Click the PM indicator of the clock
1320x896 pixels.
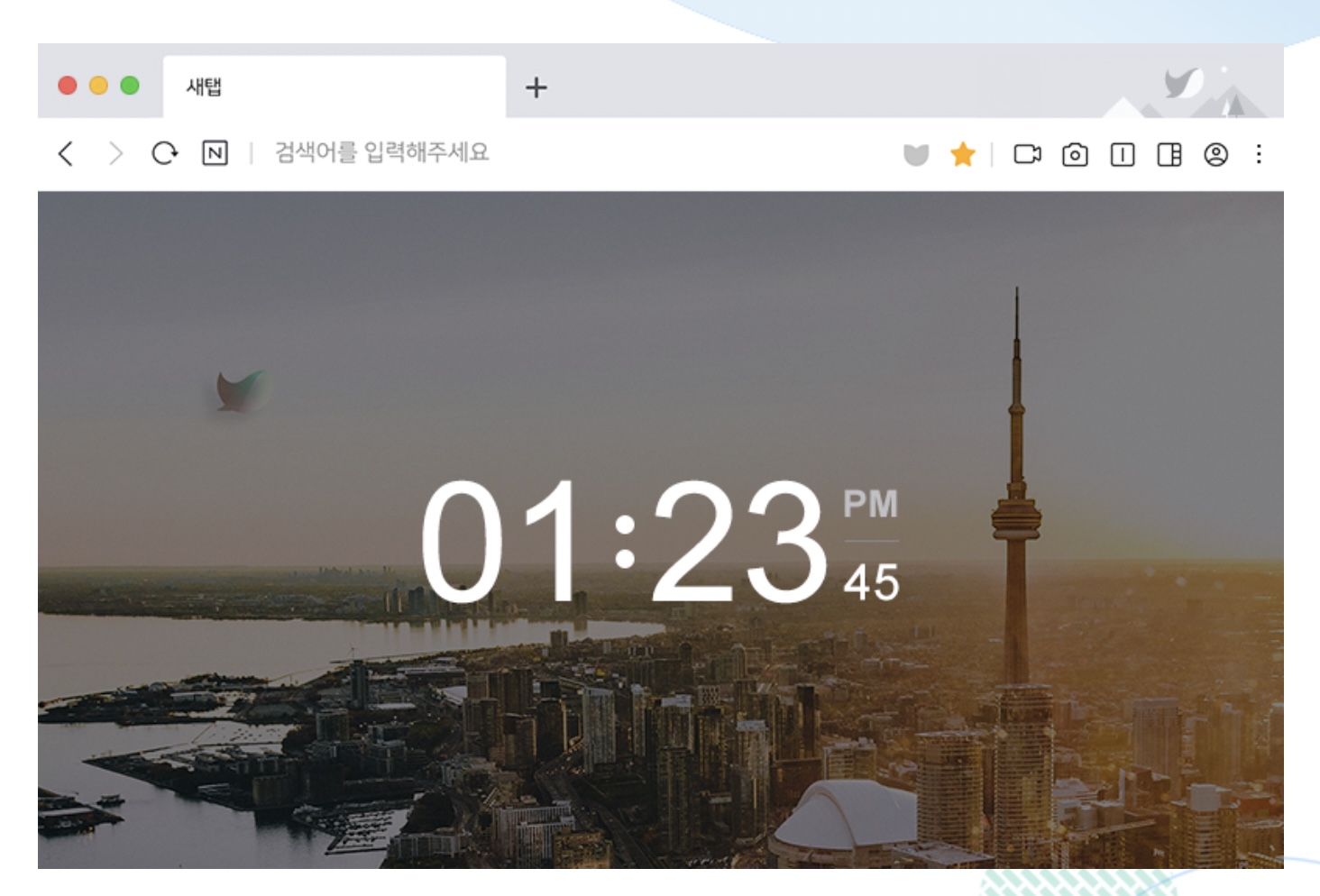870,504
